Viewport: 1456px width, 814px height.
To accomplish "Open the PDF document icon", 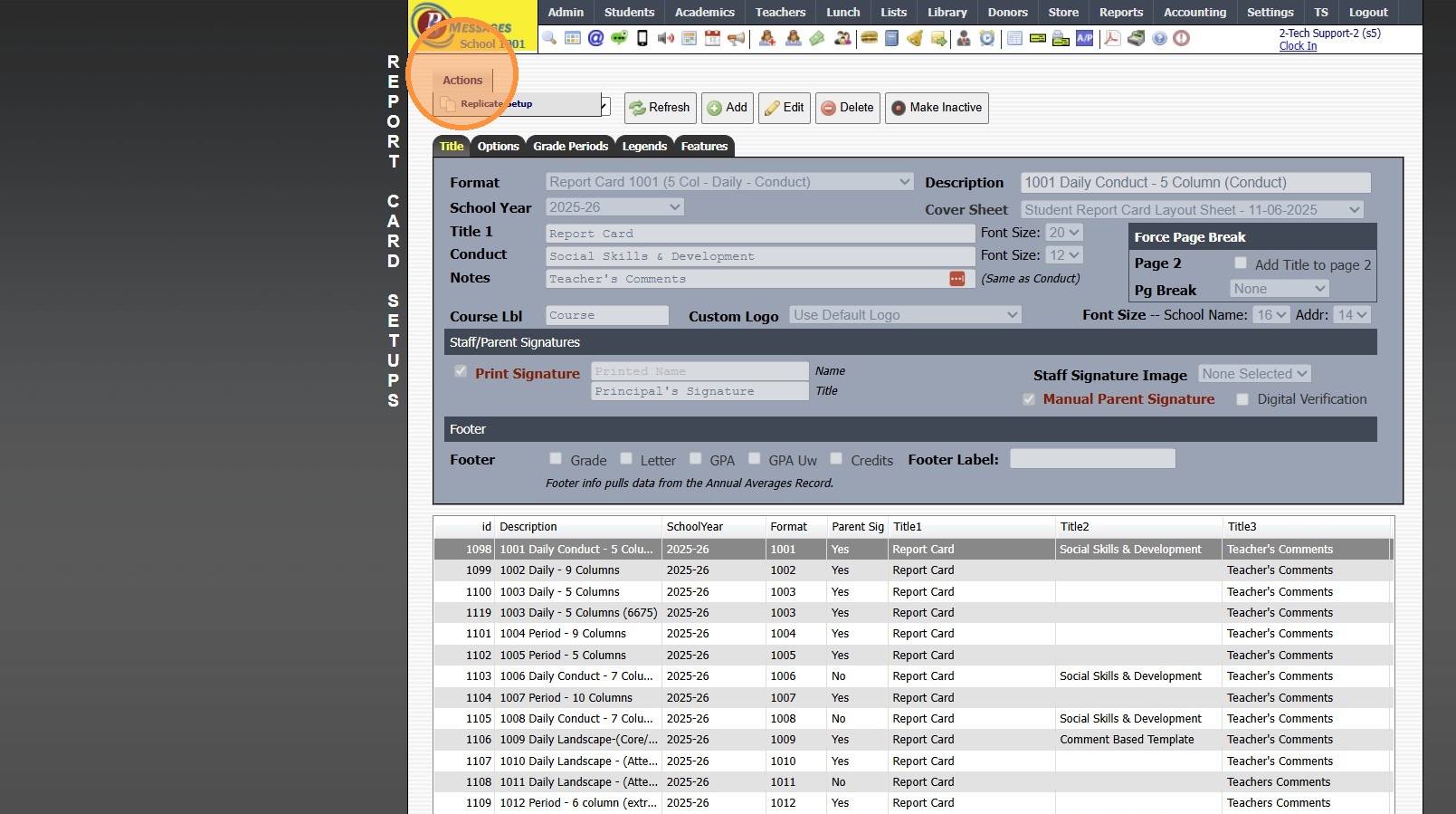I will pos(1112,38).
